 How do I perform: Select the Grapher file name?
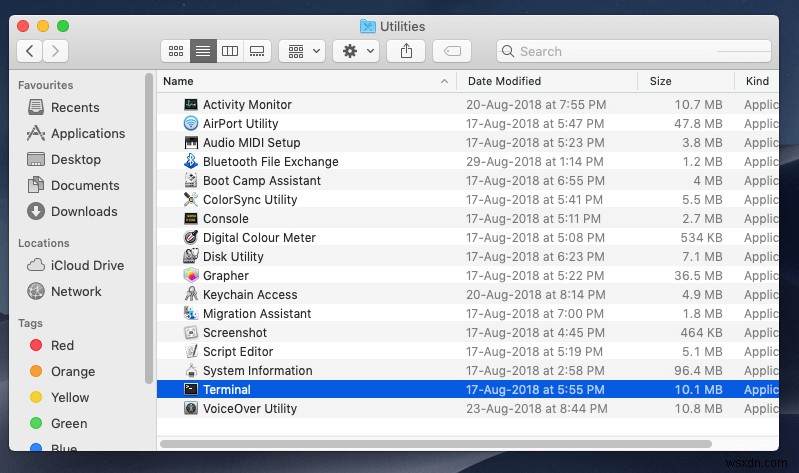click(x=226, y=276)
